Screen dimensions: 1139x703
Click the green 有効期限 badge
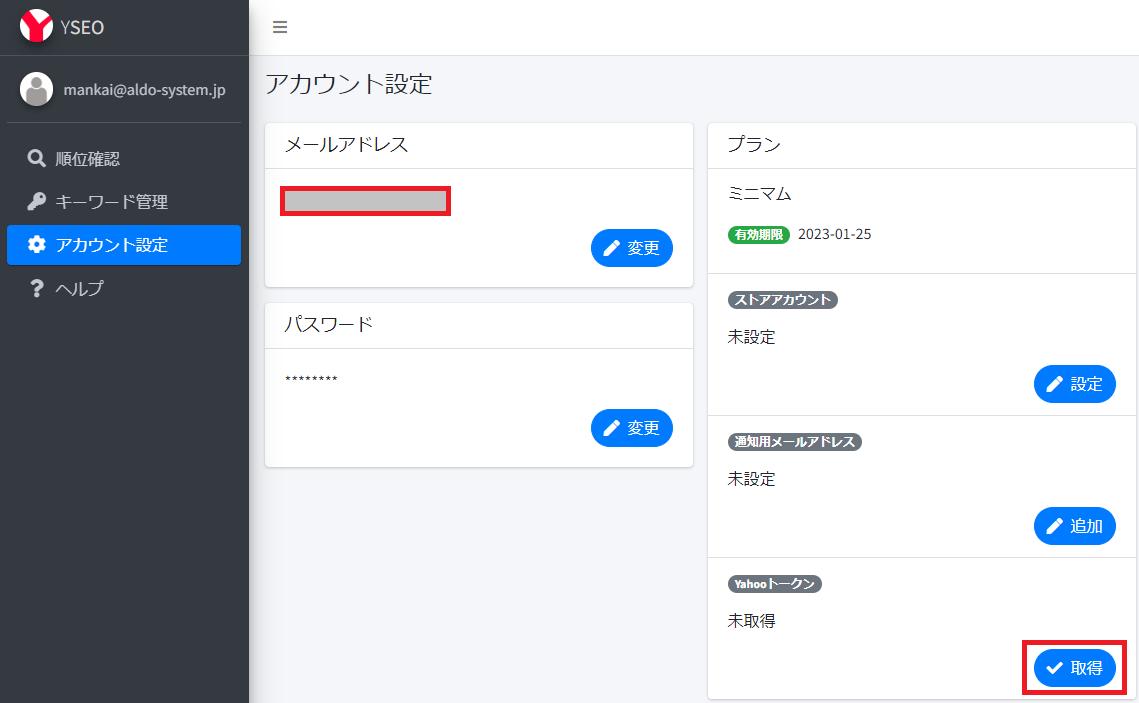[x=758, y=235]
